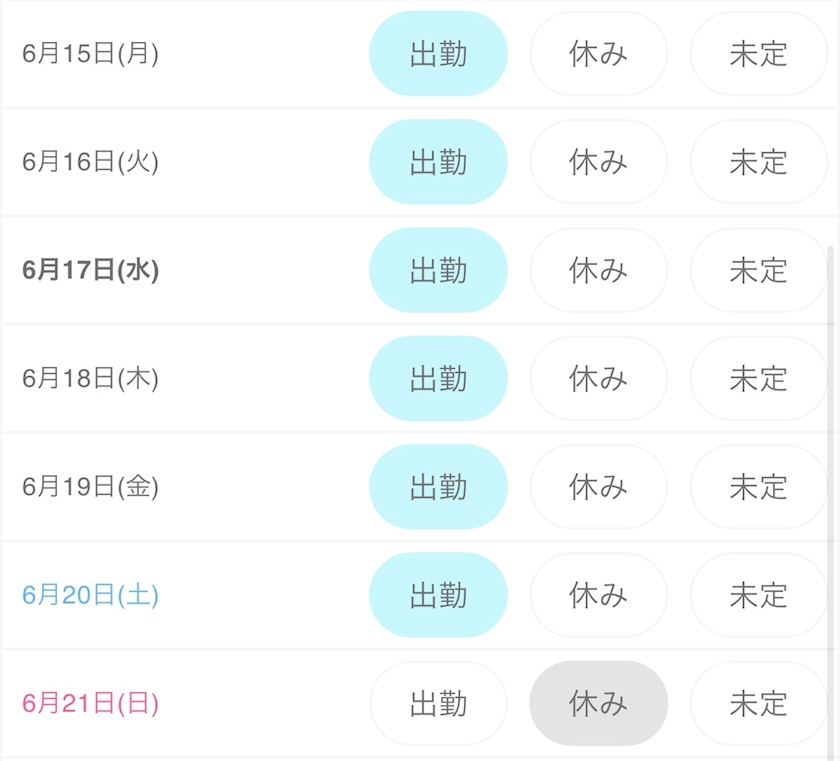Select 休み for 6月19日(金)
Image resolution: width=840 pixels, height=761 pixels.
point(598,486)
